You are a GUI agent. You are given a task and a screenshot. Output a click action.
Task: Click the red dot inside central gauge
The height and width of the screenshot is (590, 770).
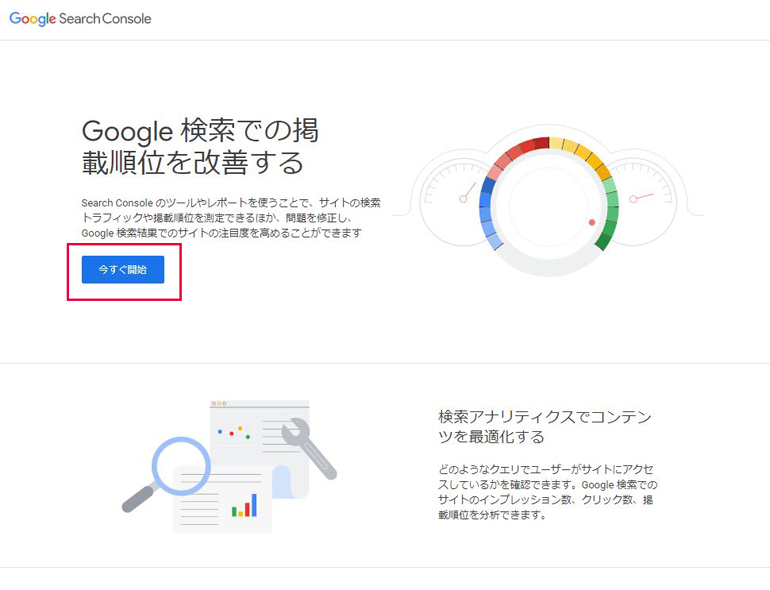(592, 222)
